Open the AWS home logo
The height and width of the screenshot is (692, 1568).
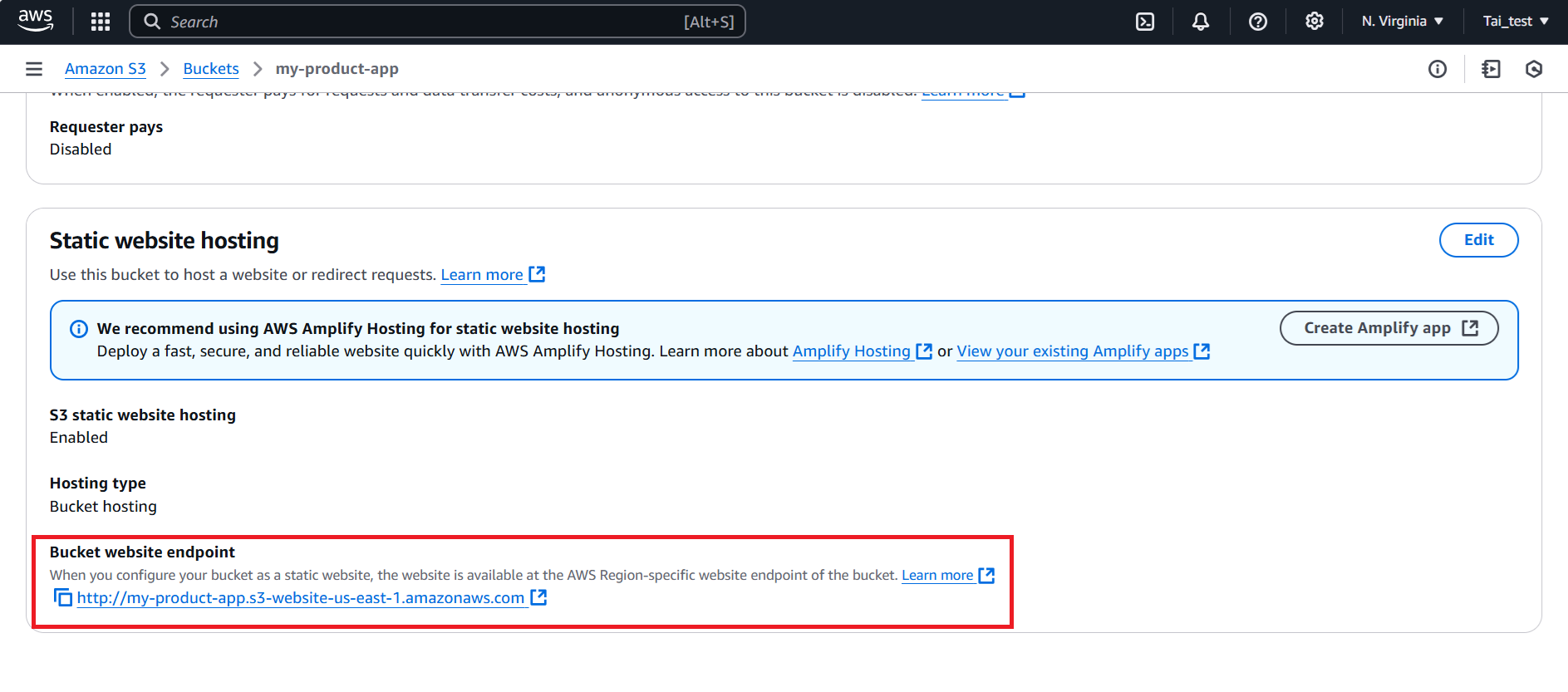tap(35, 21)
